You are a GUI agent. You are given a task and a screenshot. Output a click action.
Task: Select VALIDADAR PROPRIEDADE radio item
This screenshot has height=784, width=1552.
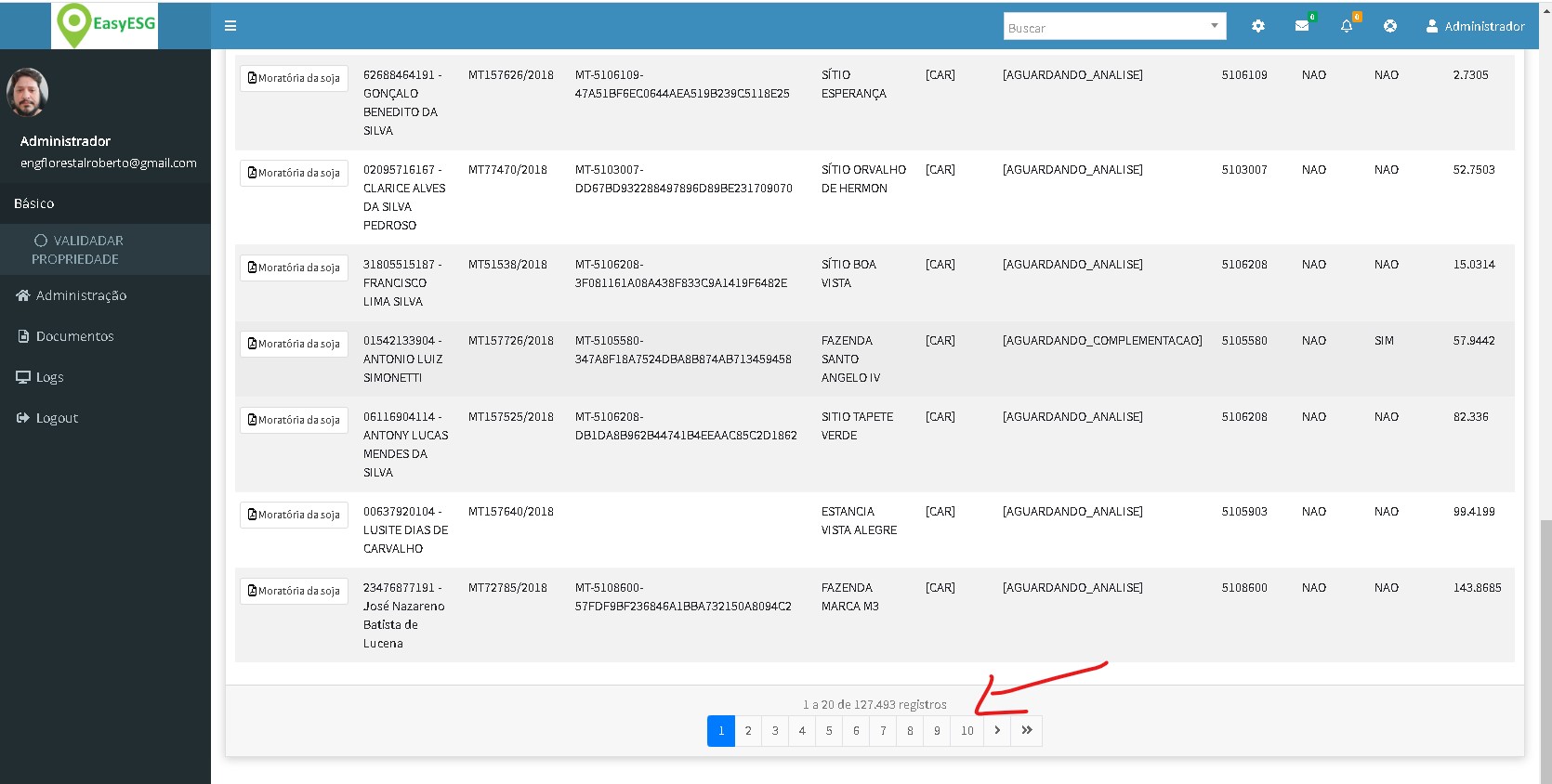tap(41, 241)
